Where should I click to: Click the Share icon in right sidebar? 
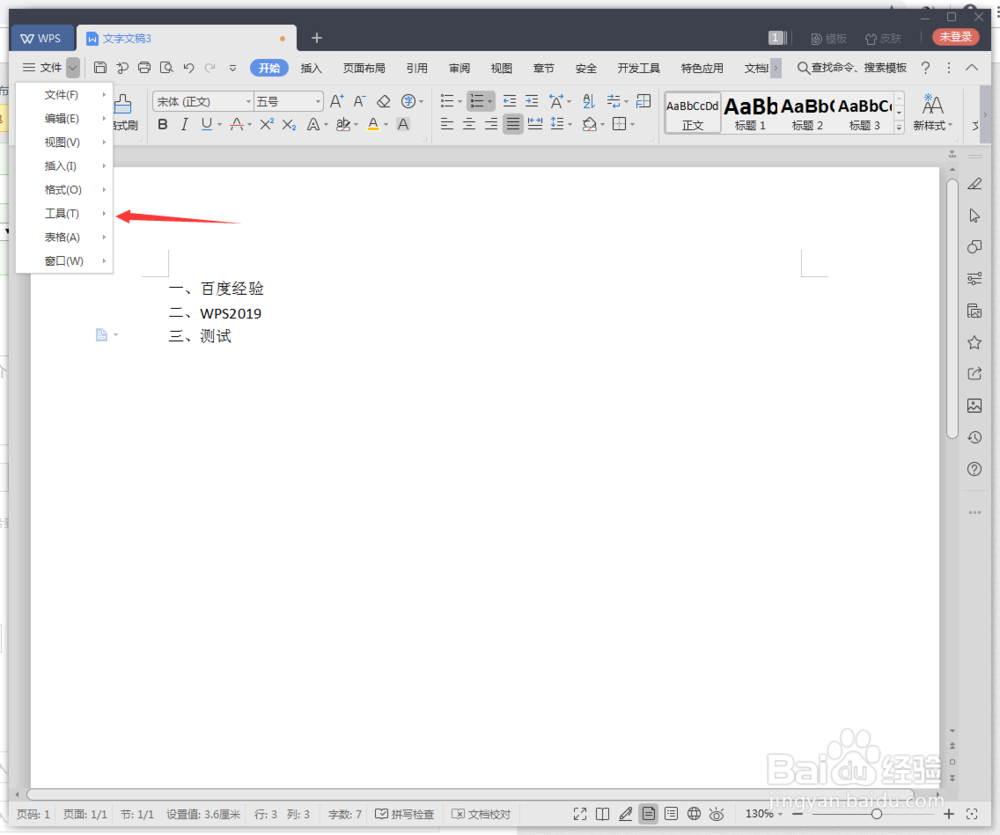click(974, 374)
